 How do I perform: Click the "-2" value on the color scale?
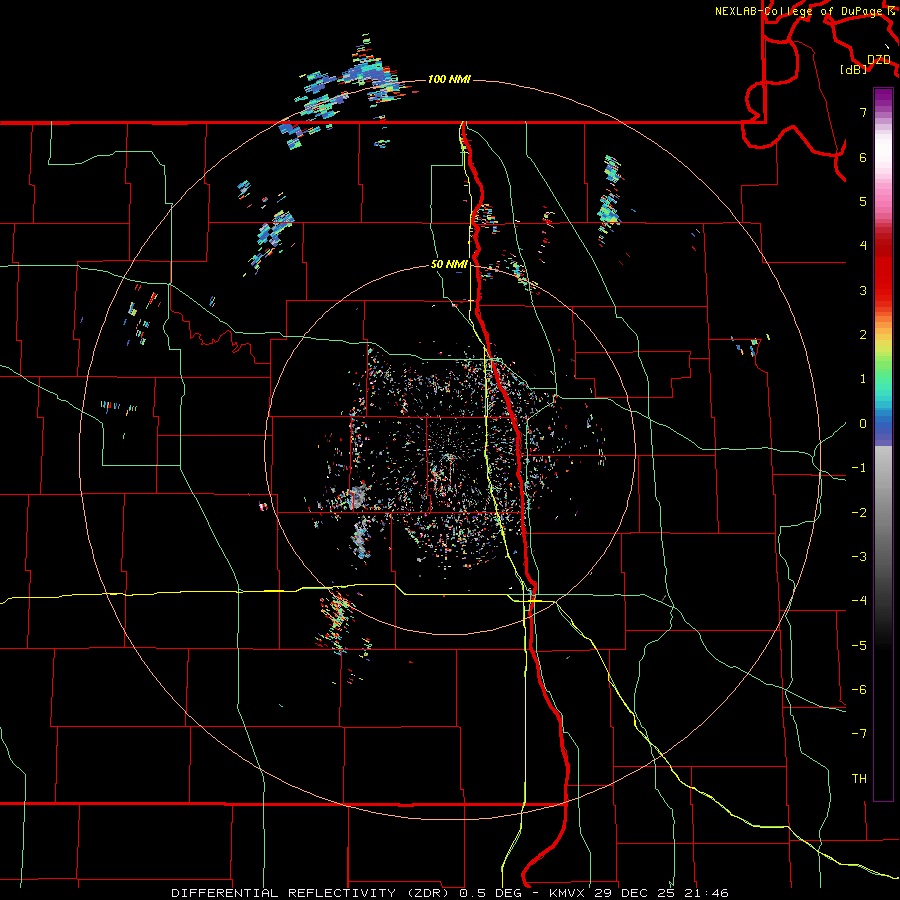click(x=859, y=513)
